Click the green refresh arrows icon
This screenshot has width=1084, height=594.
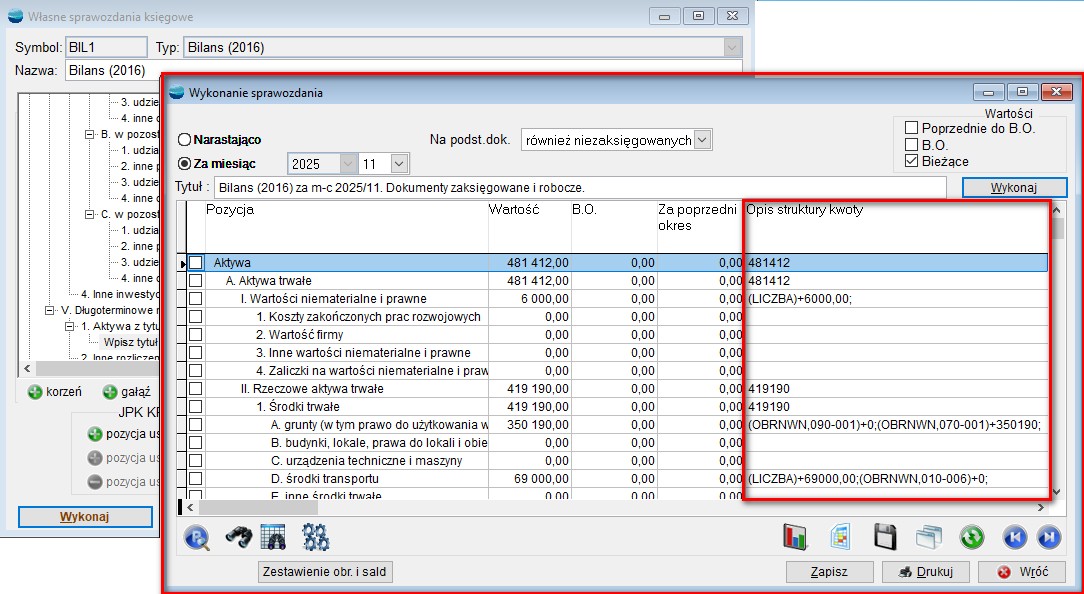click(971, 538)
